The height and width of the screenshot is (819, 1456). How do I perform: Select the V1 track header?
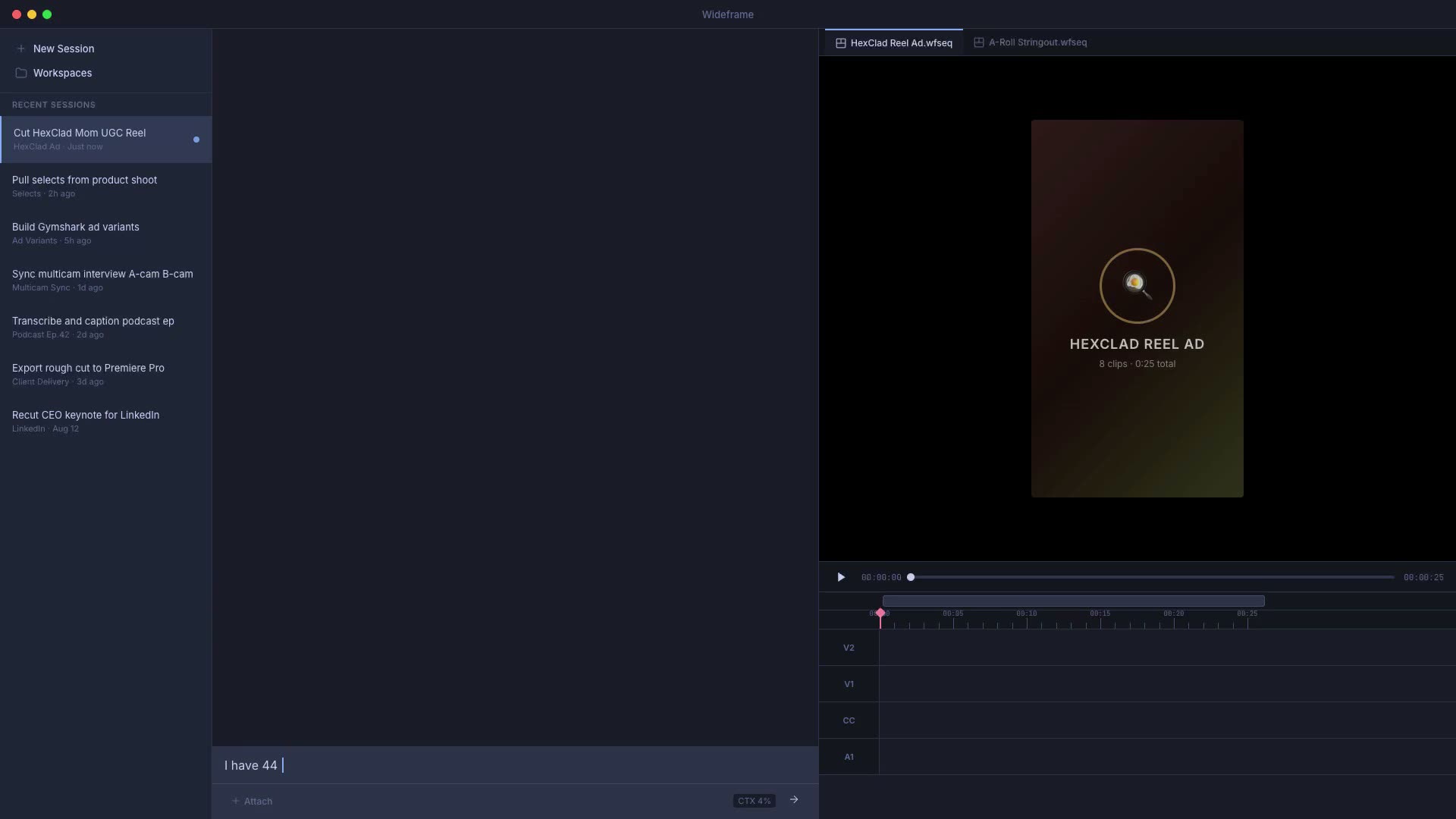(x=849, y=684)
